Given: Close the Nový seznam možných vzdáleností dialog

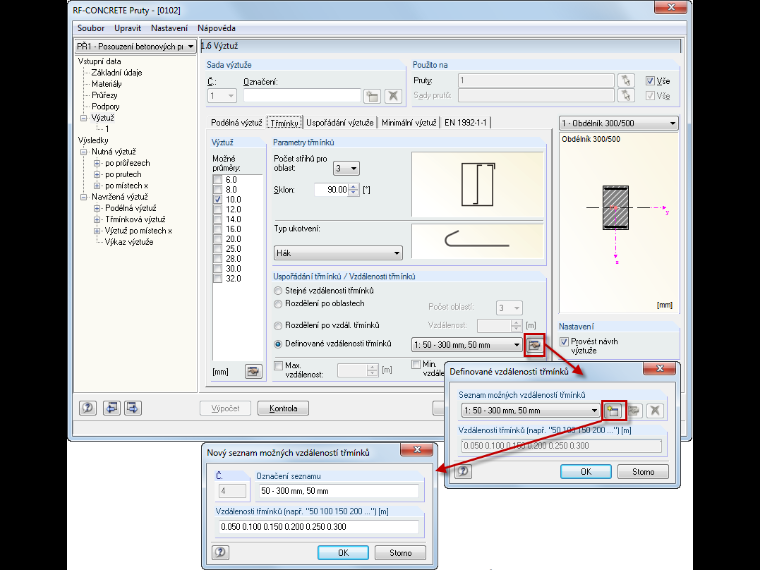Looking at the screenshot, I should 417,450.
